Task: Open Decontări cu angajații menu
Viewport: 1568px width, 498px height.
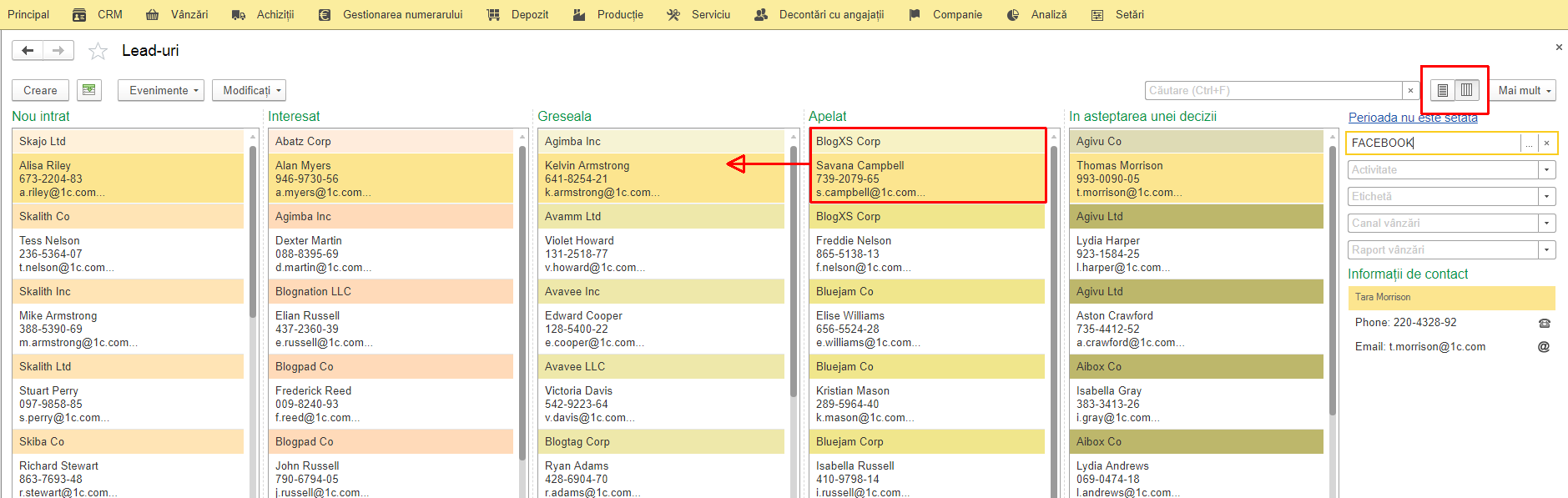Action: (x=819, y=14)
